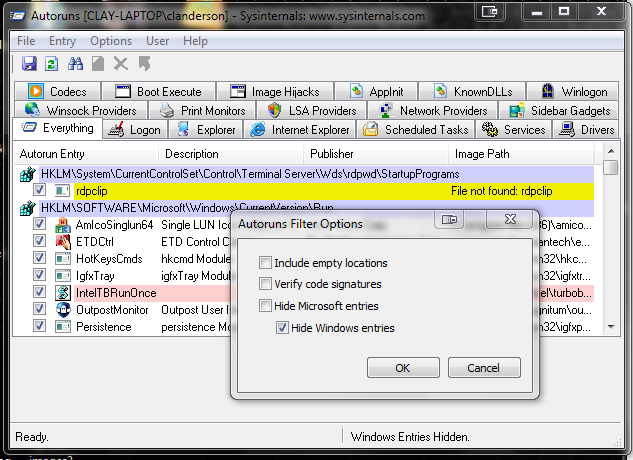Click the Delete X toolbar icon
The image size is (633, 460).
point(120,63)
